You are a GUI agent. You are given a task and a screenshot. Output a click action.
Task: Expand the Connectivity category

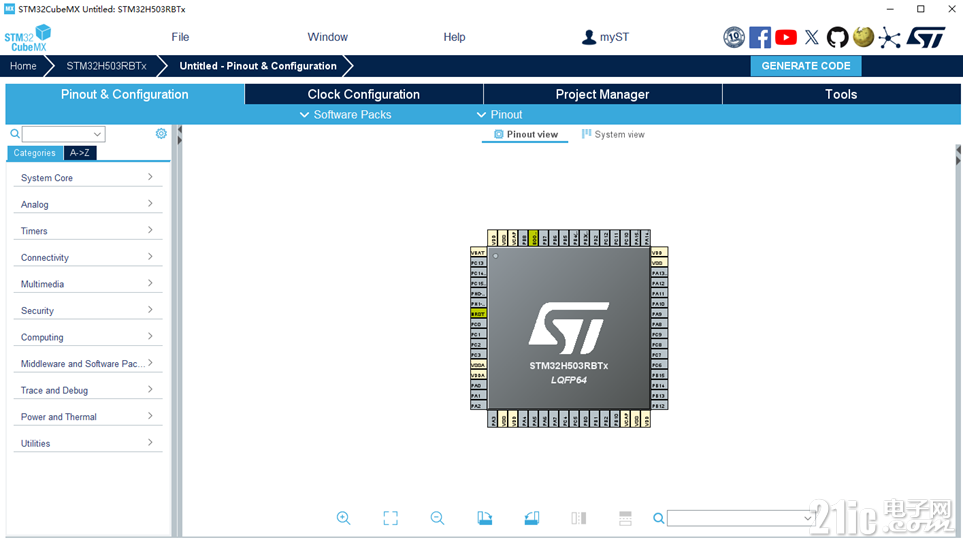click(87, 257)
